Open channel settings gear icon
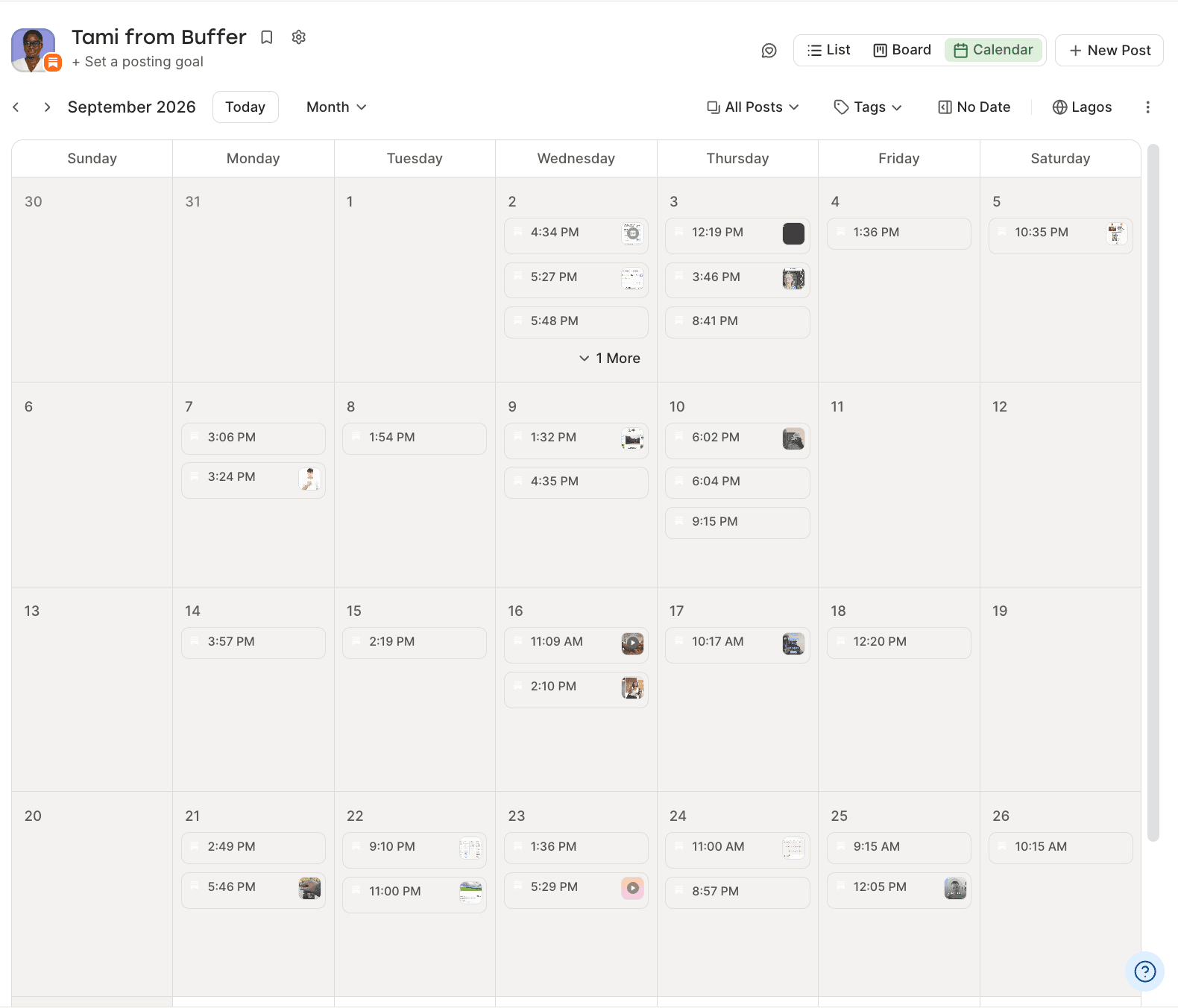This screenshot has width=1178, height=1008. [299, 37]
